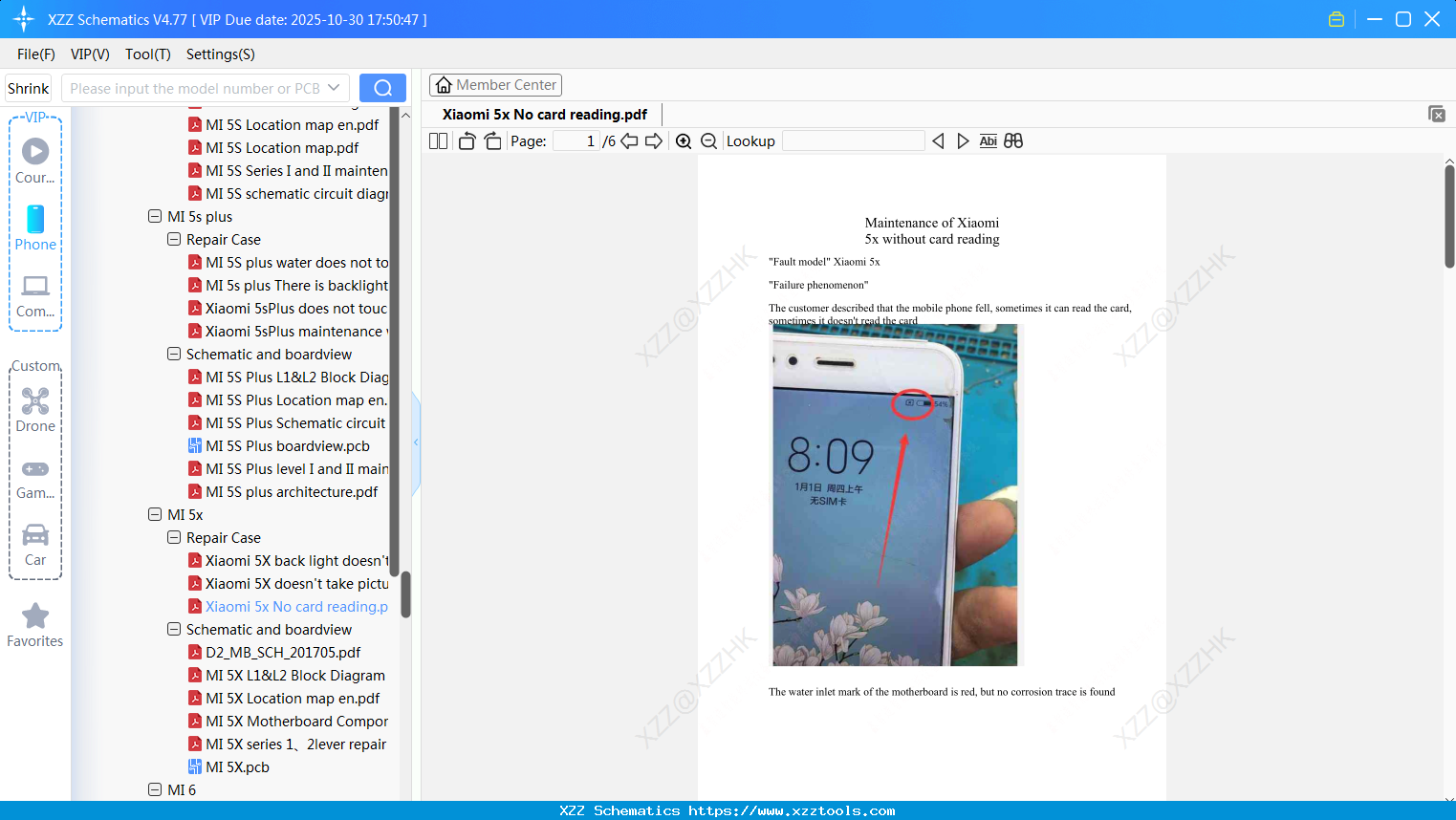
Task: Select the Car category icon
Action: pyautogui.click(x=34, y=537)
